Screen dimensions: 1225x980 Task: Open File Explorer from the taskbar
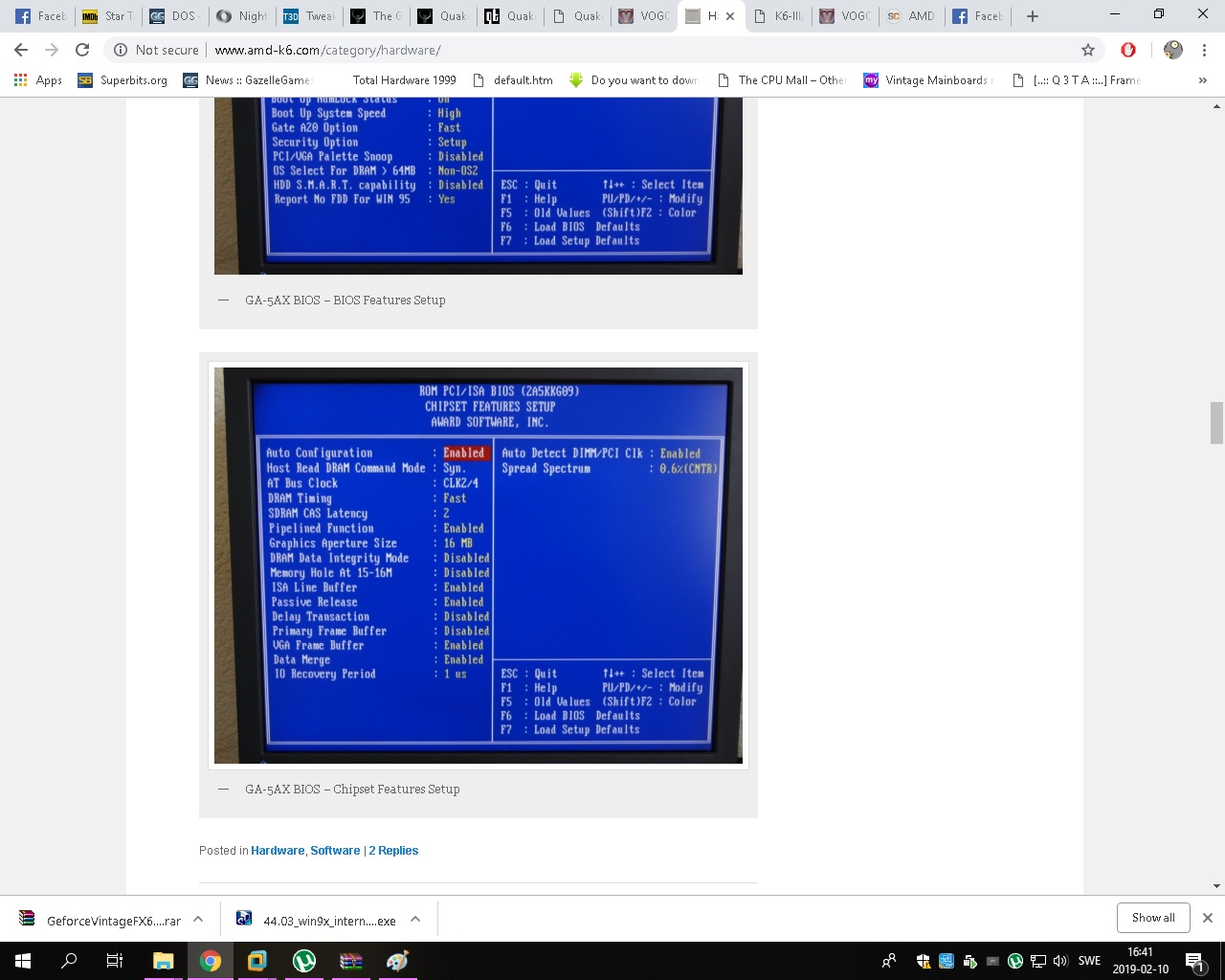click(x=163, y=961)
